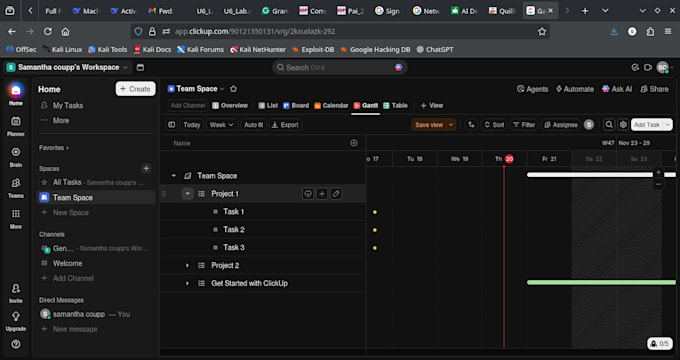This screenshot has width=680, height=360.
Task: Zoom in the Gantt timeline with plus
Action: [x=658, y=173]
